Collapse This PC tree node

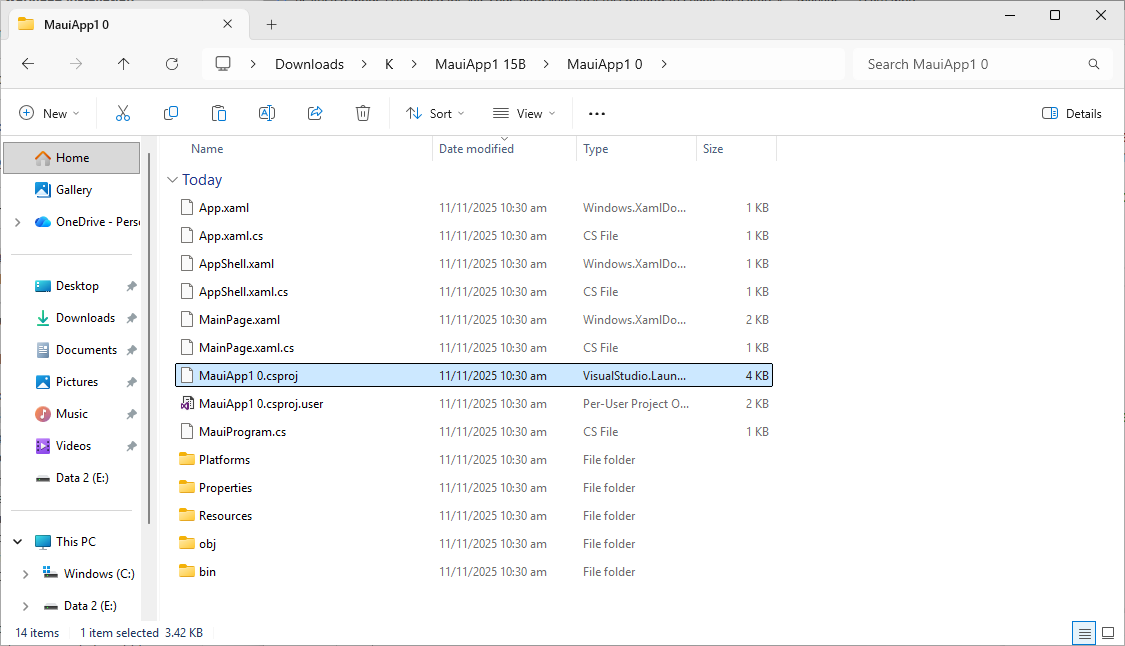(18, 542)
